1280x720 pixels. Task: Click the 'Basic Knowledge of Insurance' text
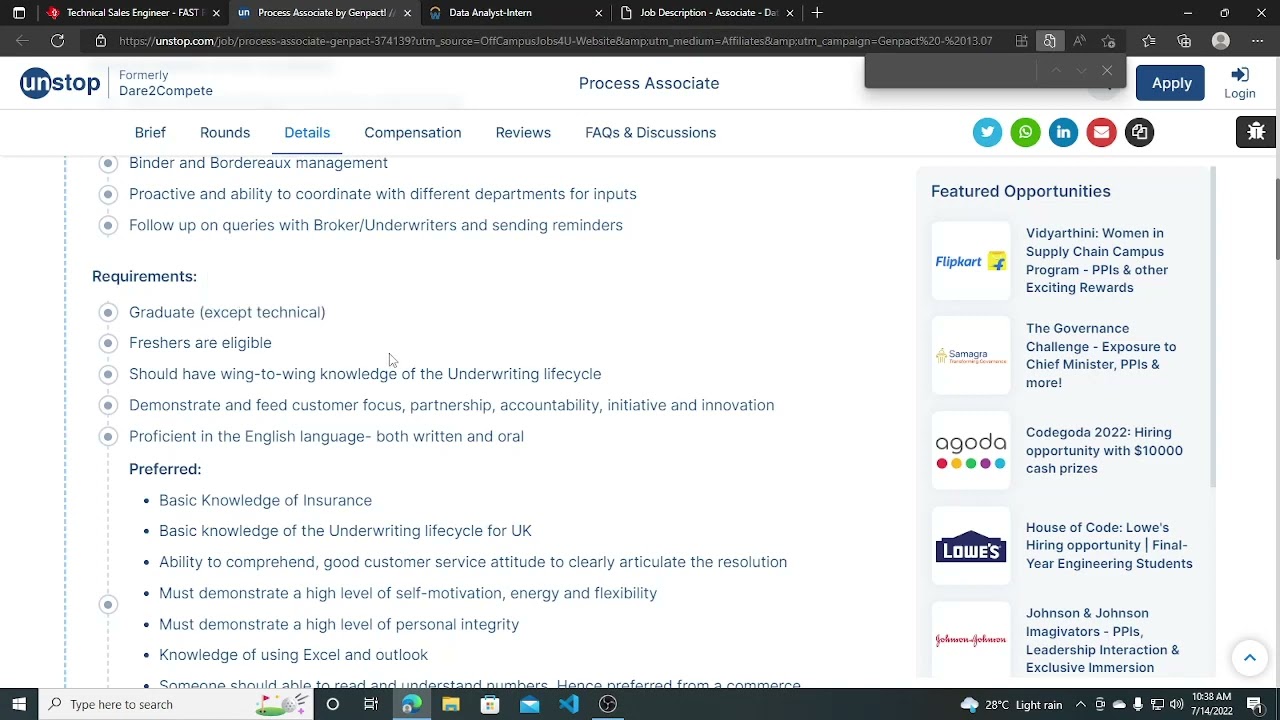[265, 500]
